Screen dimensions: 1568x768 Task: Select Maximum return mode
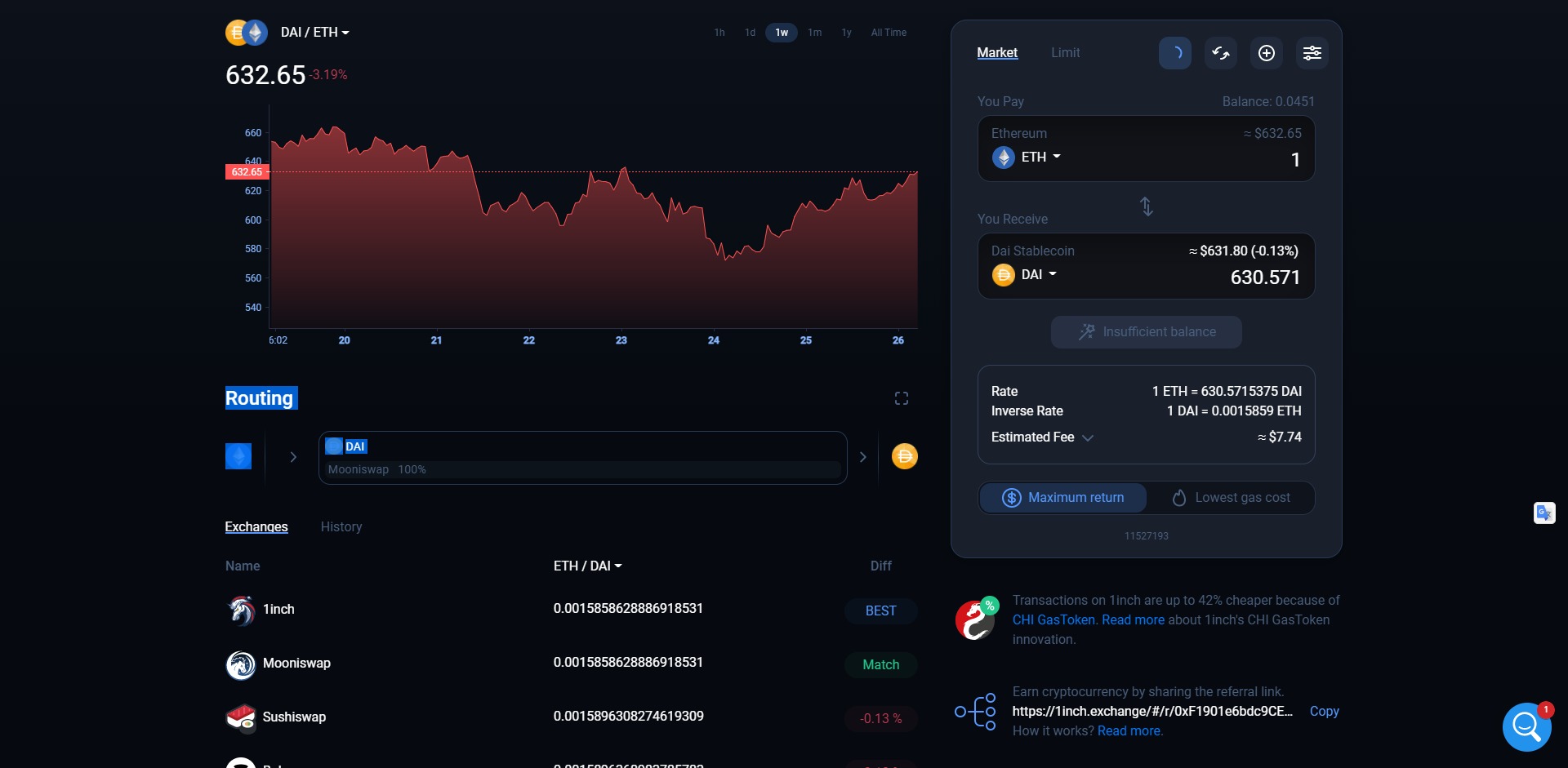coord(1063,498)
